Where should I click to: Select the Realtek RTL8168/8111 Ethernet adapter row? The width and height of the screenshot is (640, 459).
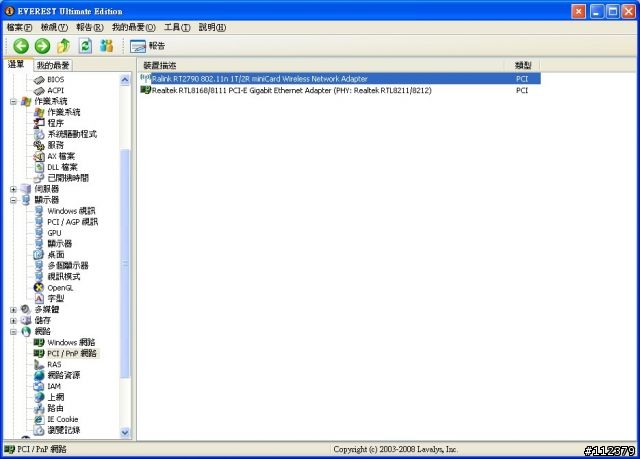340,90
